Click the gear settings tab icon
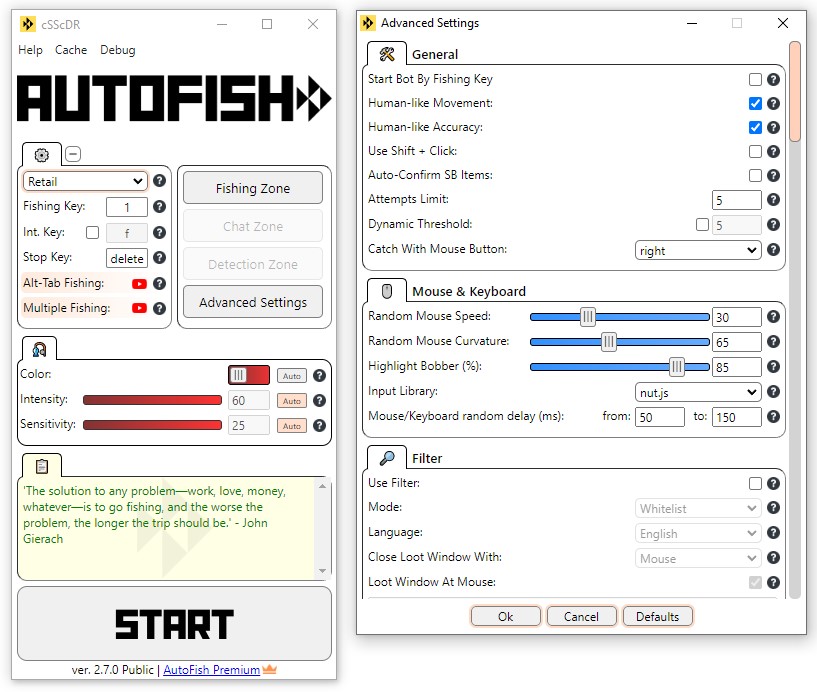Image resolution: width=817 pixels, height=692 pixels. 42,155
